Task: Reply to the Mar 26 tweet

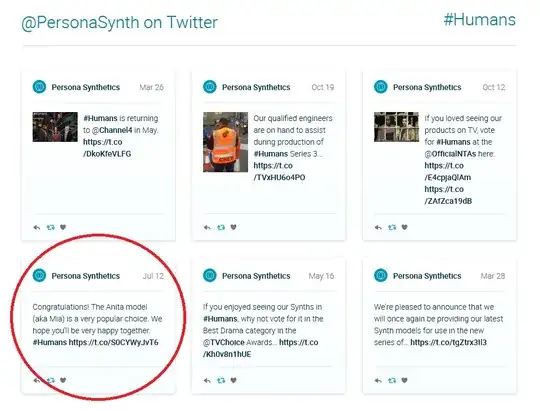Action: (37, 227)
